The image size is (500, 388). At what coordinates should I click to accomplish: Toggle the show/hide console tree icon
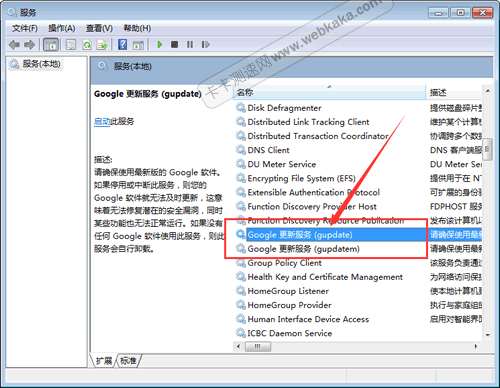(51, 44)
